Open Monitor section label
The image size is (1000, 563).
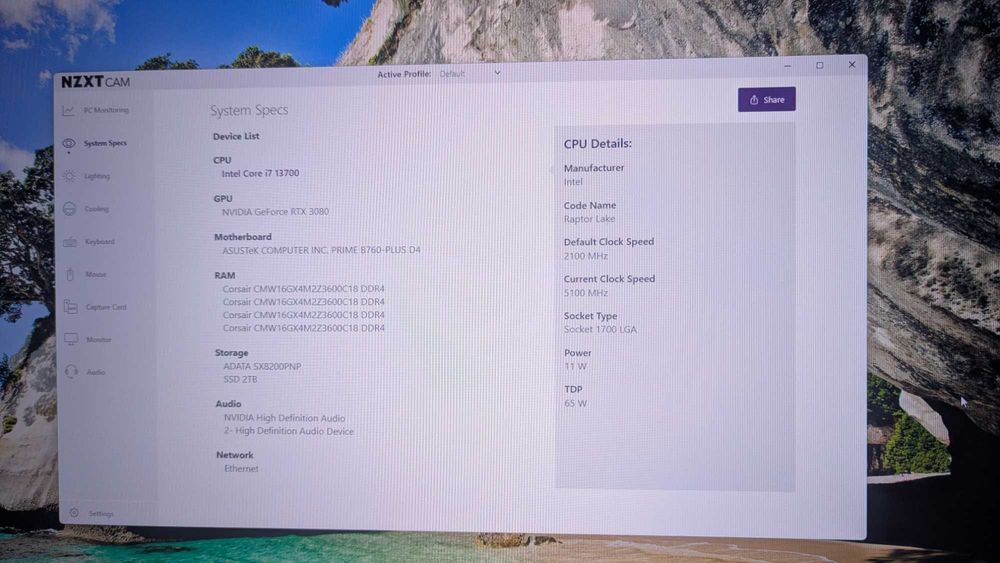coord(98,340)
